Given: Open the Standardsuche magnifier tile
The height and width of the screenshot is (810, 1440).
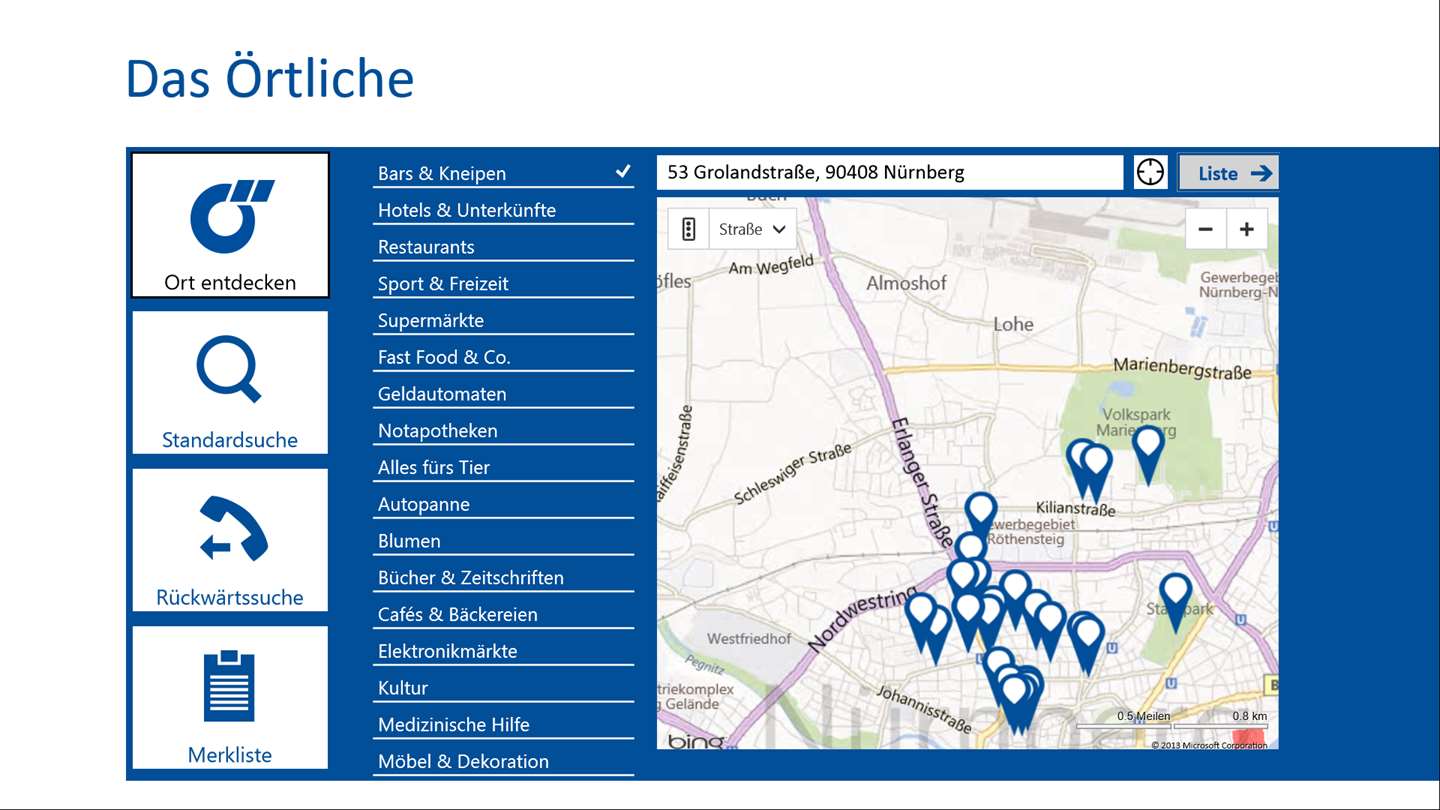Looking at the screenshot, I should click(x=230, y=382).
